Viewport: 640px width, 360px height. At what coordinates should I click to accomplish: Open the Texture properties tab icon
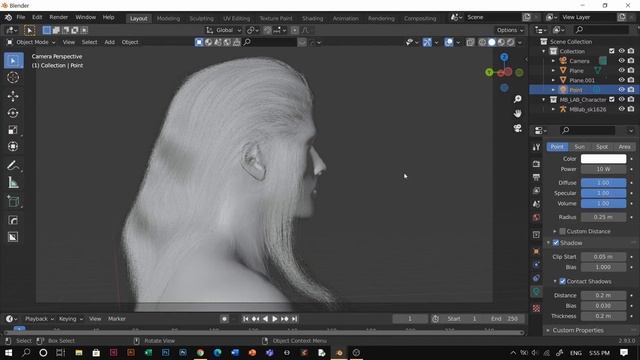click(536, 308)
